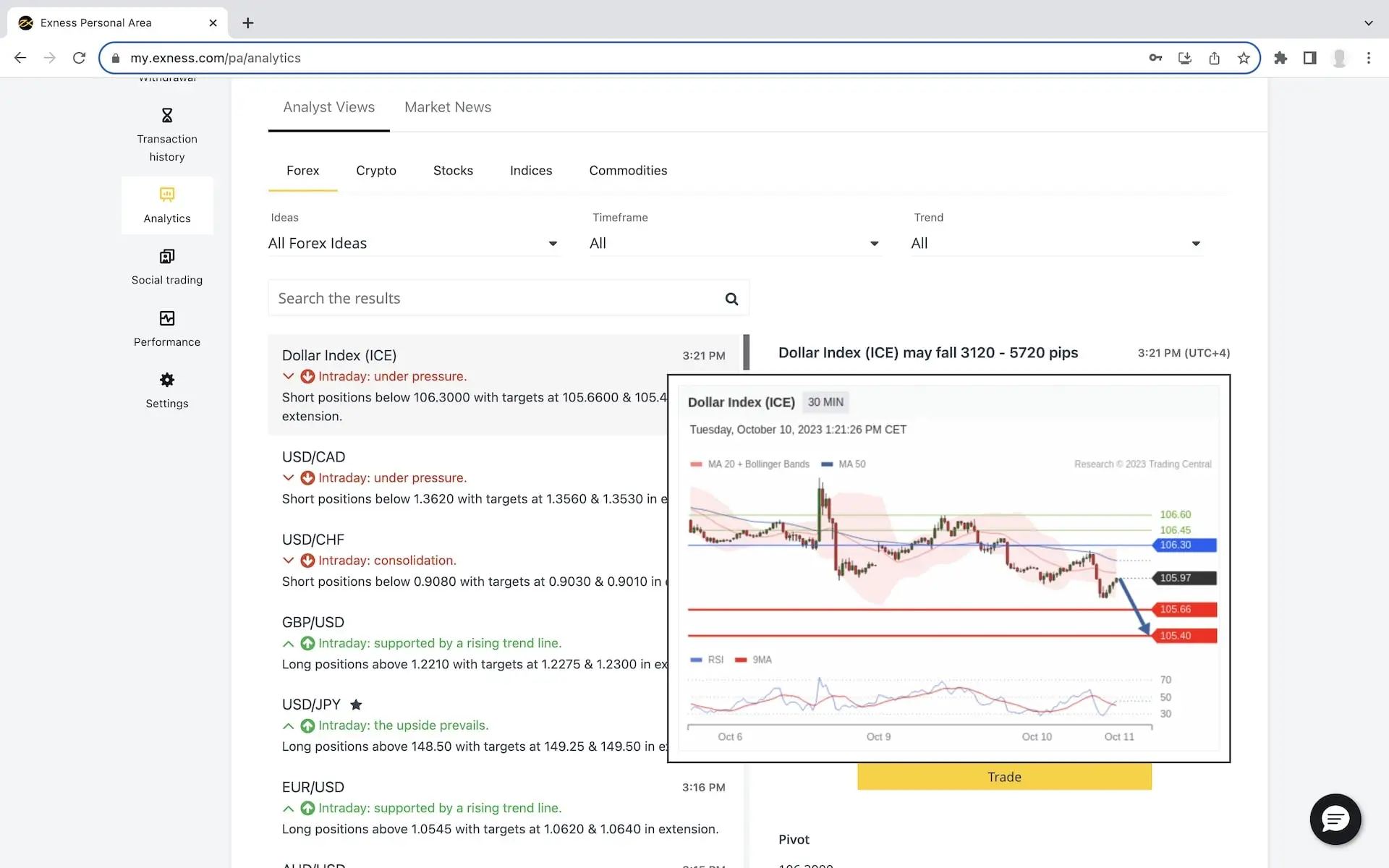1389x868 pixels.
Task: Click the ideas list scrollbar
Action: [x=746, y=352]
